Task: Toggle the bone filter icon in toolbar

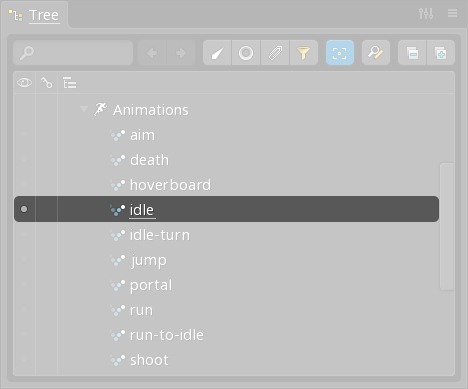Action: (x=217, y=53)
